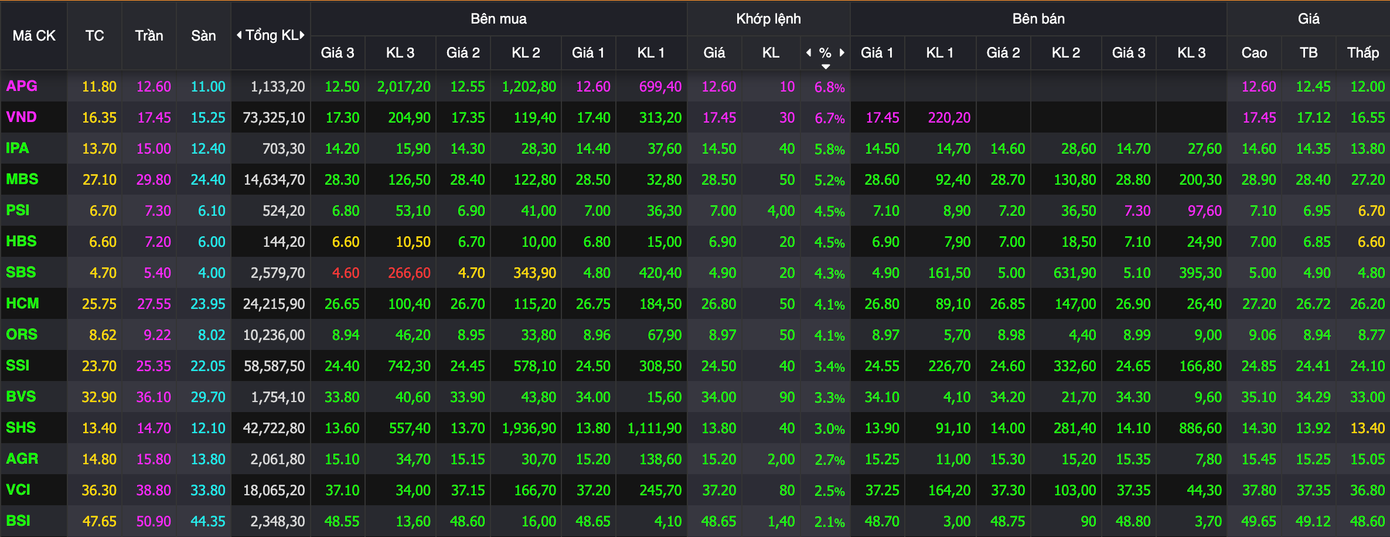Select the MBS ticker row symbol
1390x537 pixels.
[x=22, y=179]
